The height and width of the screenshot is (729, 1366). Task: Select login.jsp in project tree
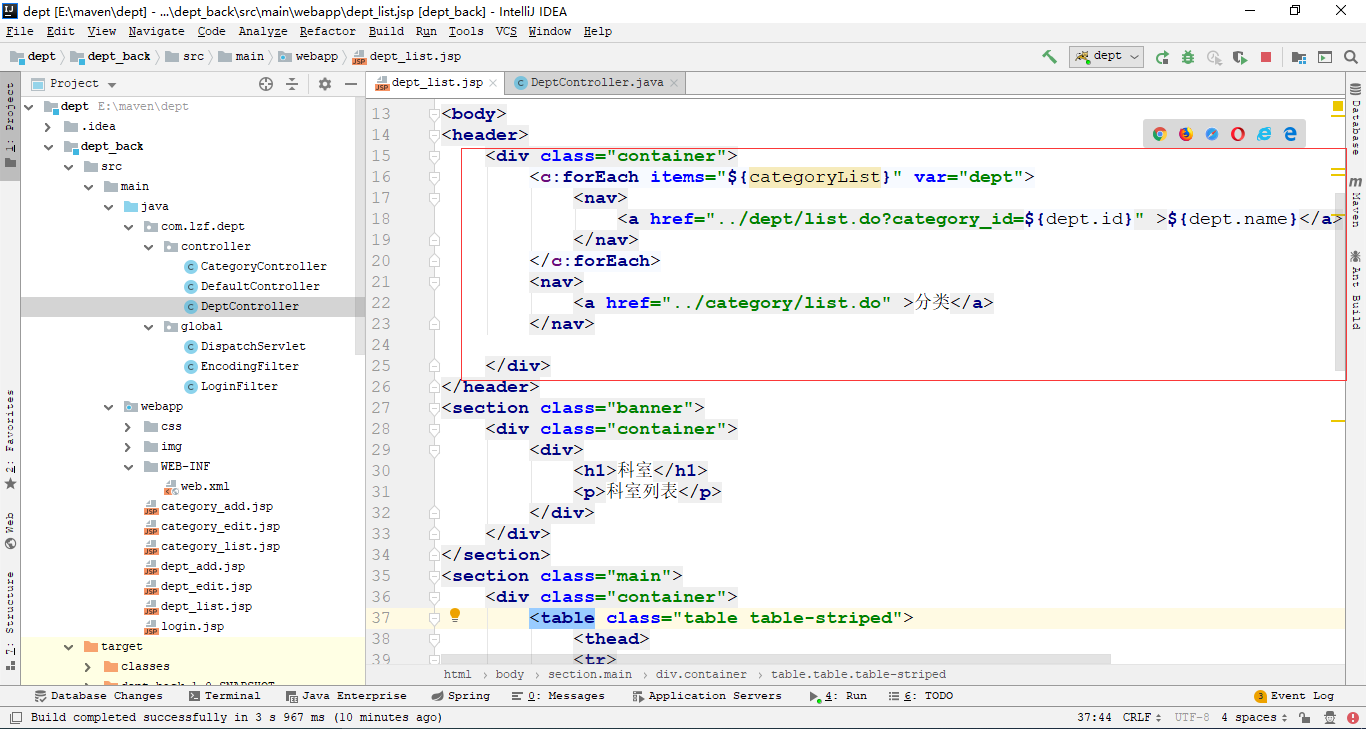[192, 626]
